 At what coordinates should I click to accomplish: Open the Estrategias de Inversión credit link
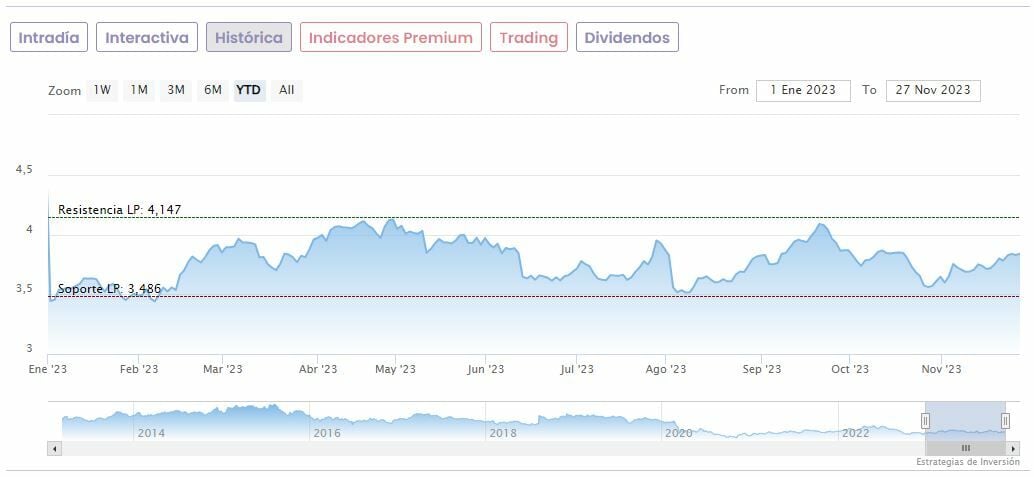point(967,462)
